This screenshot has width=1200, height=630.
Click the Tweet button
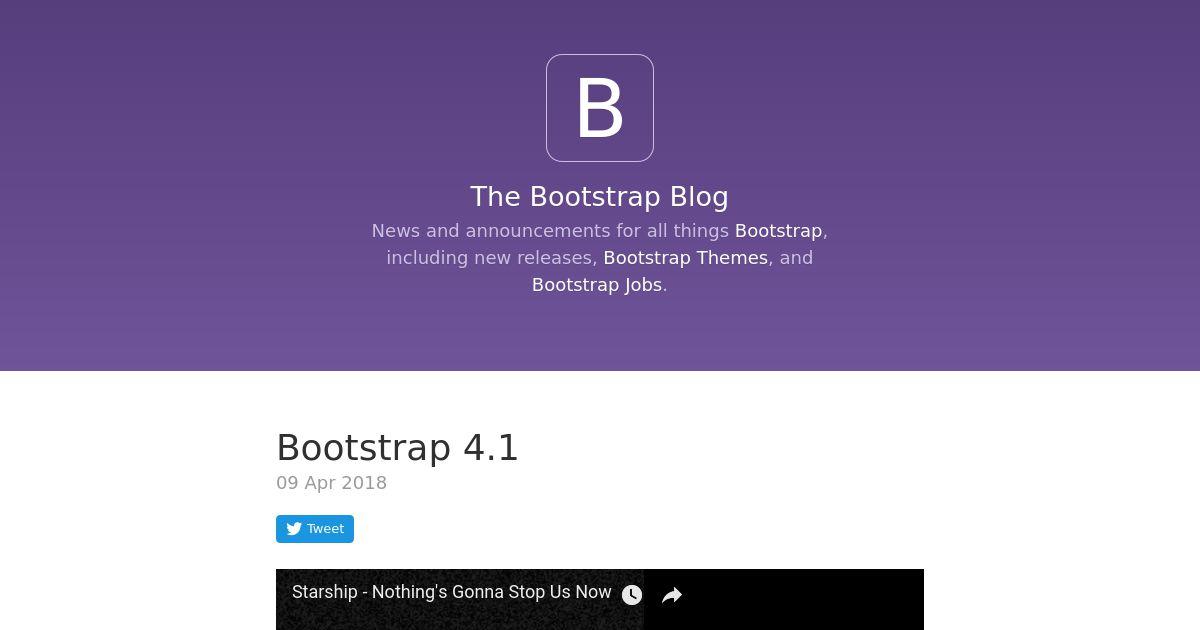click(x=315, y=529)
